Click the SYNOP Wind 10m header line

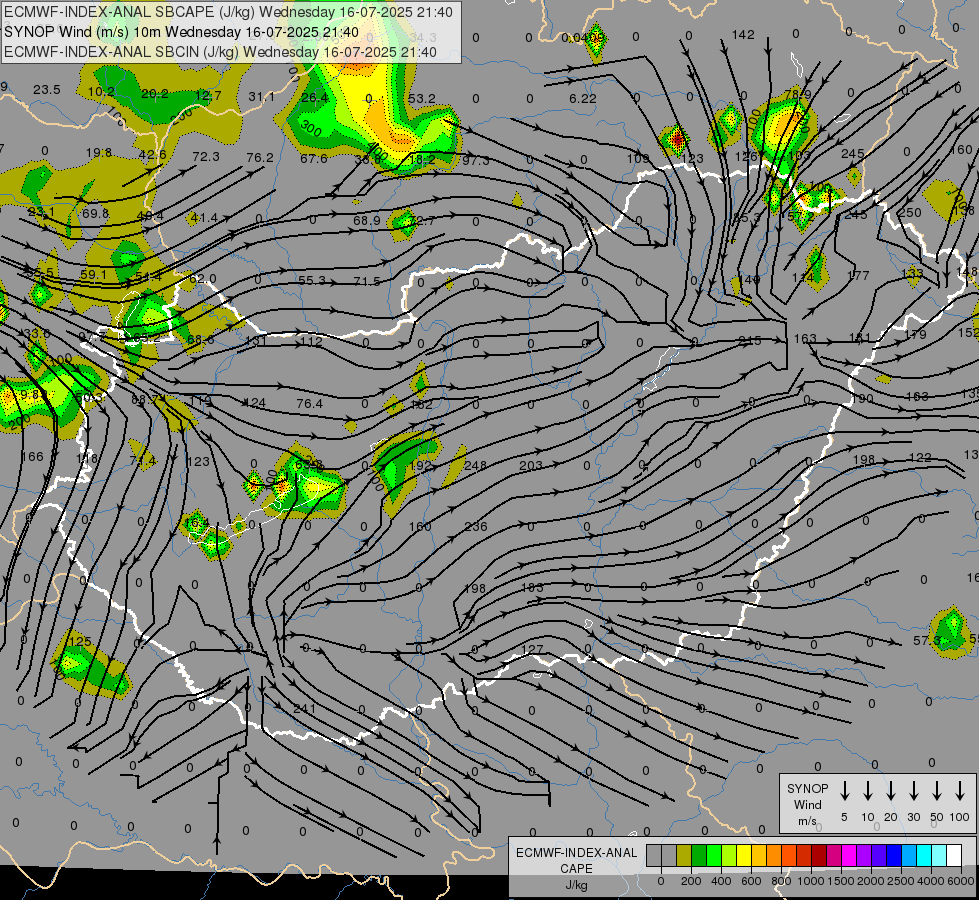tap(181, 32)
